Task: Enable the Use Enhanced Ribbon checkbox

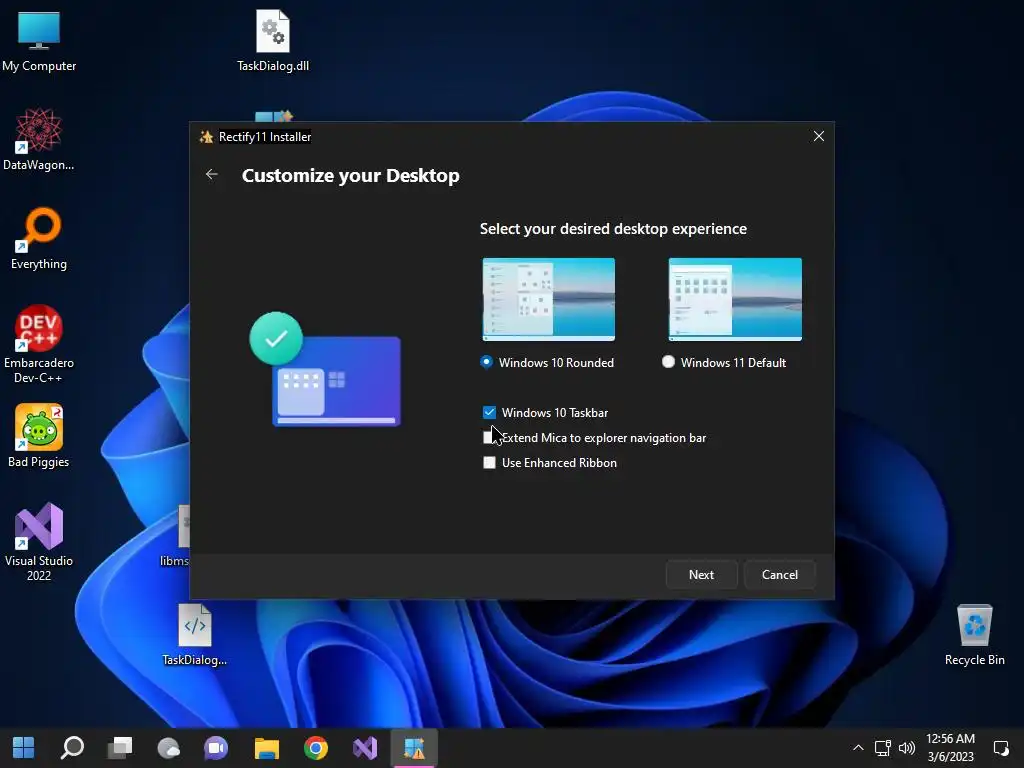Action: [x=489, y=462]
